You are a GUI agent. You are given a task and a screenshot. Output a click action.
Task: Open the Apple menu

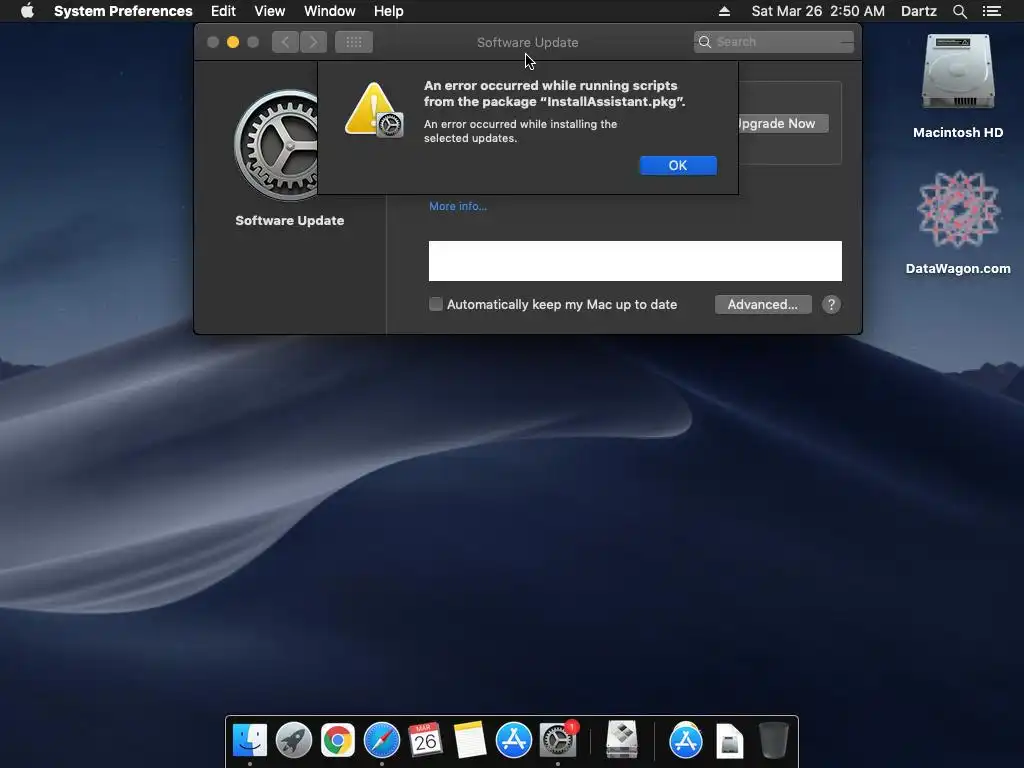click(x=27, y=11)
